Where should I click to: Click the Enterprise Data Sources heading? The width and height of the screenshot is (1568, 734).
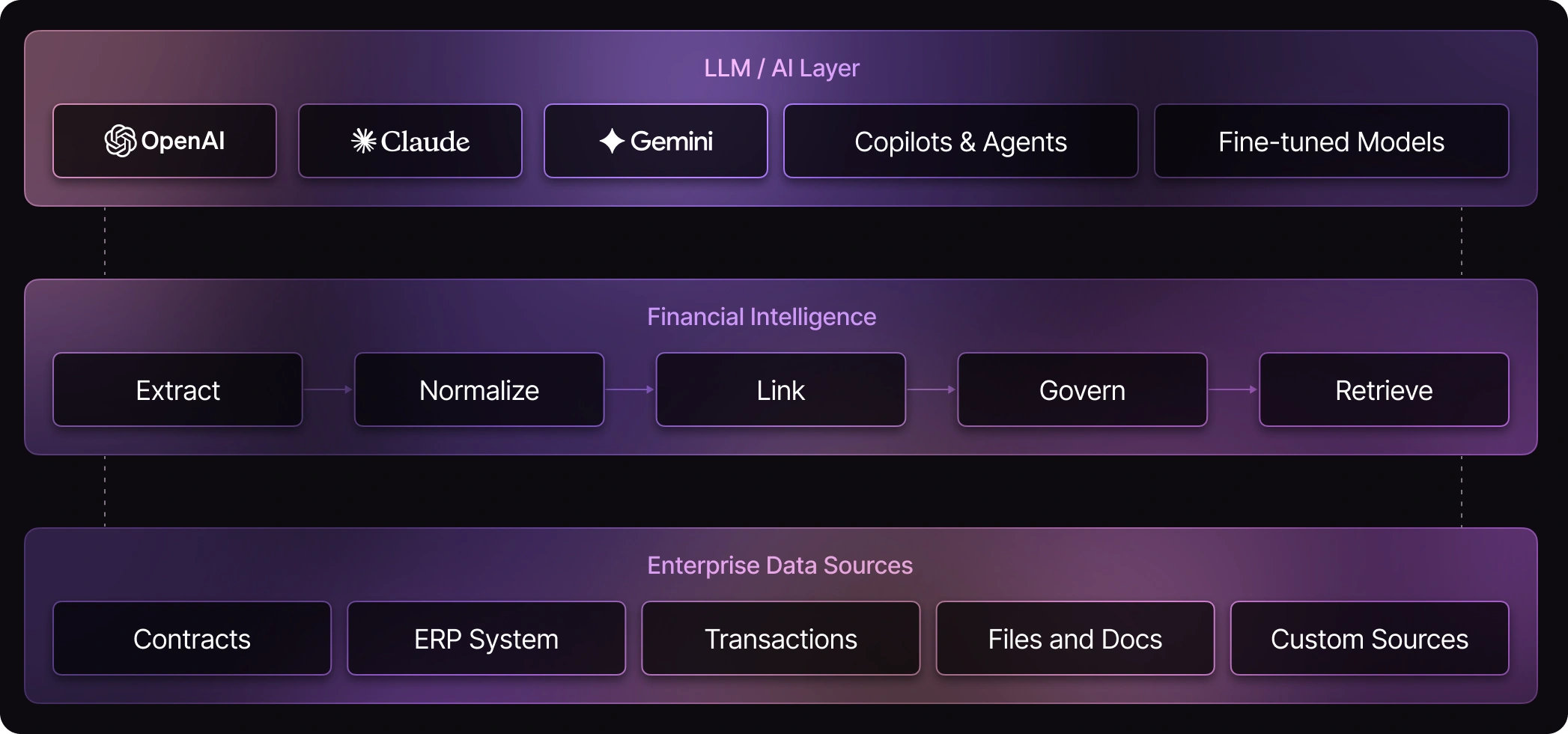tap(780, 565)
